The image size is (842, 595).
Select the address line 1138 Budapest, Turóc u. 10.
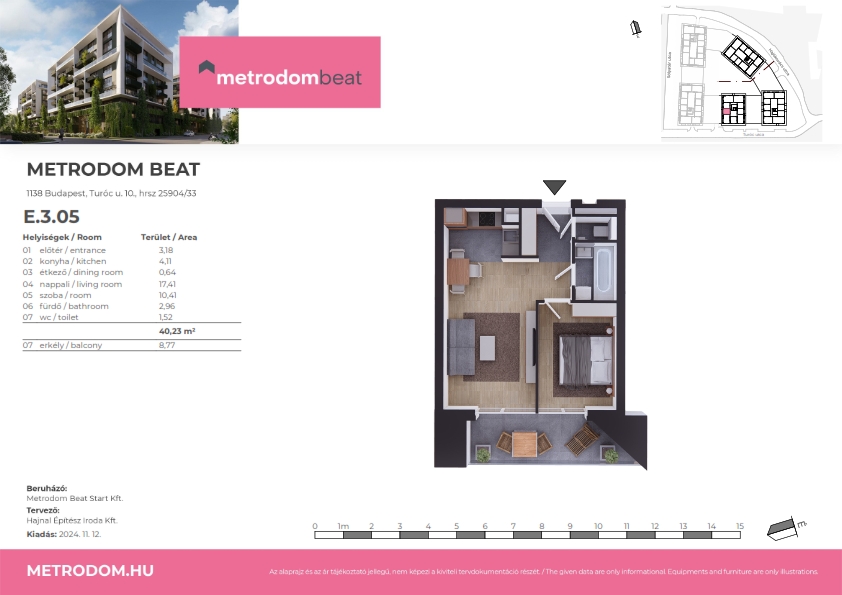pos(111,193)
